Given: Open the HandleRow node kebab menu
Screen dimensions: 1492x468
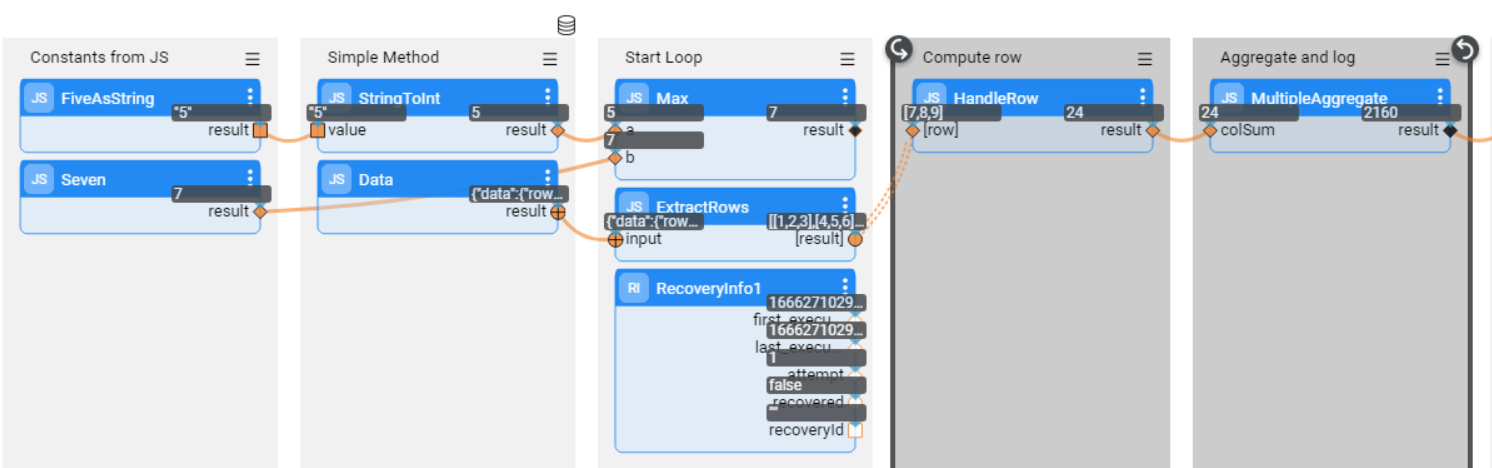Looking at the screenshot, I should point(1143,96).
